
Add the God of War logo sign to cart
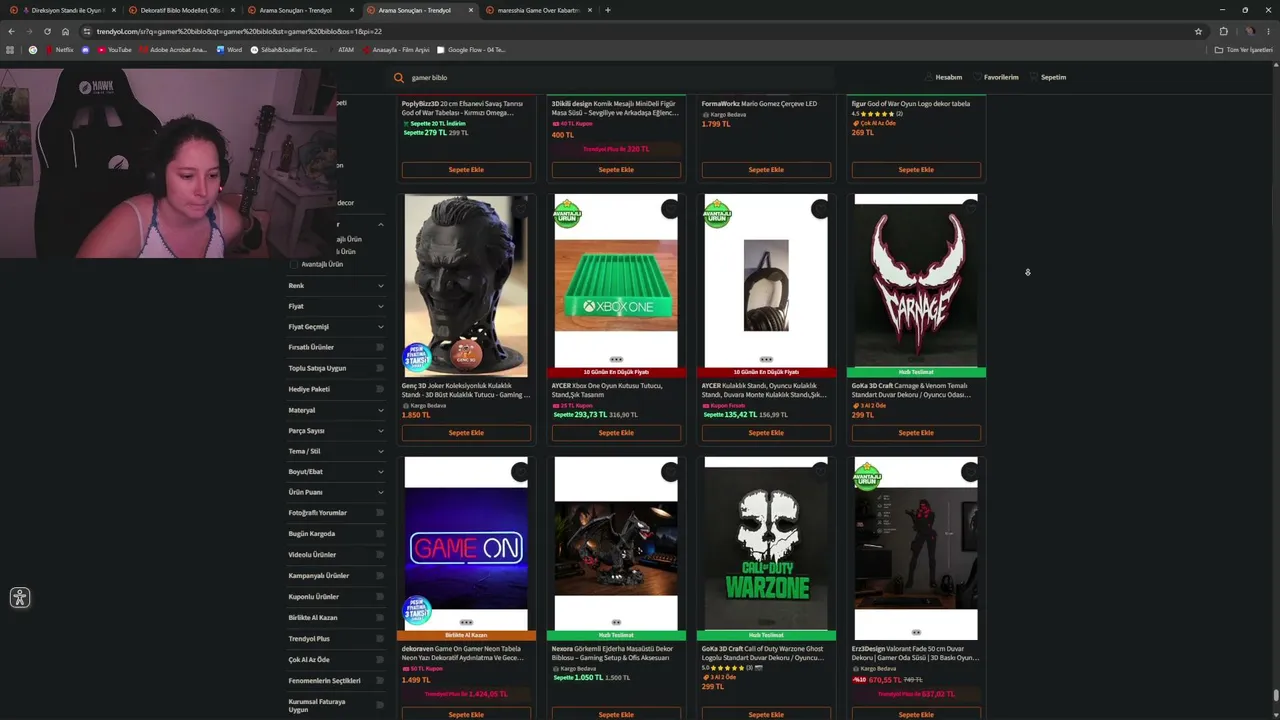click(x=916, y=170)
